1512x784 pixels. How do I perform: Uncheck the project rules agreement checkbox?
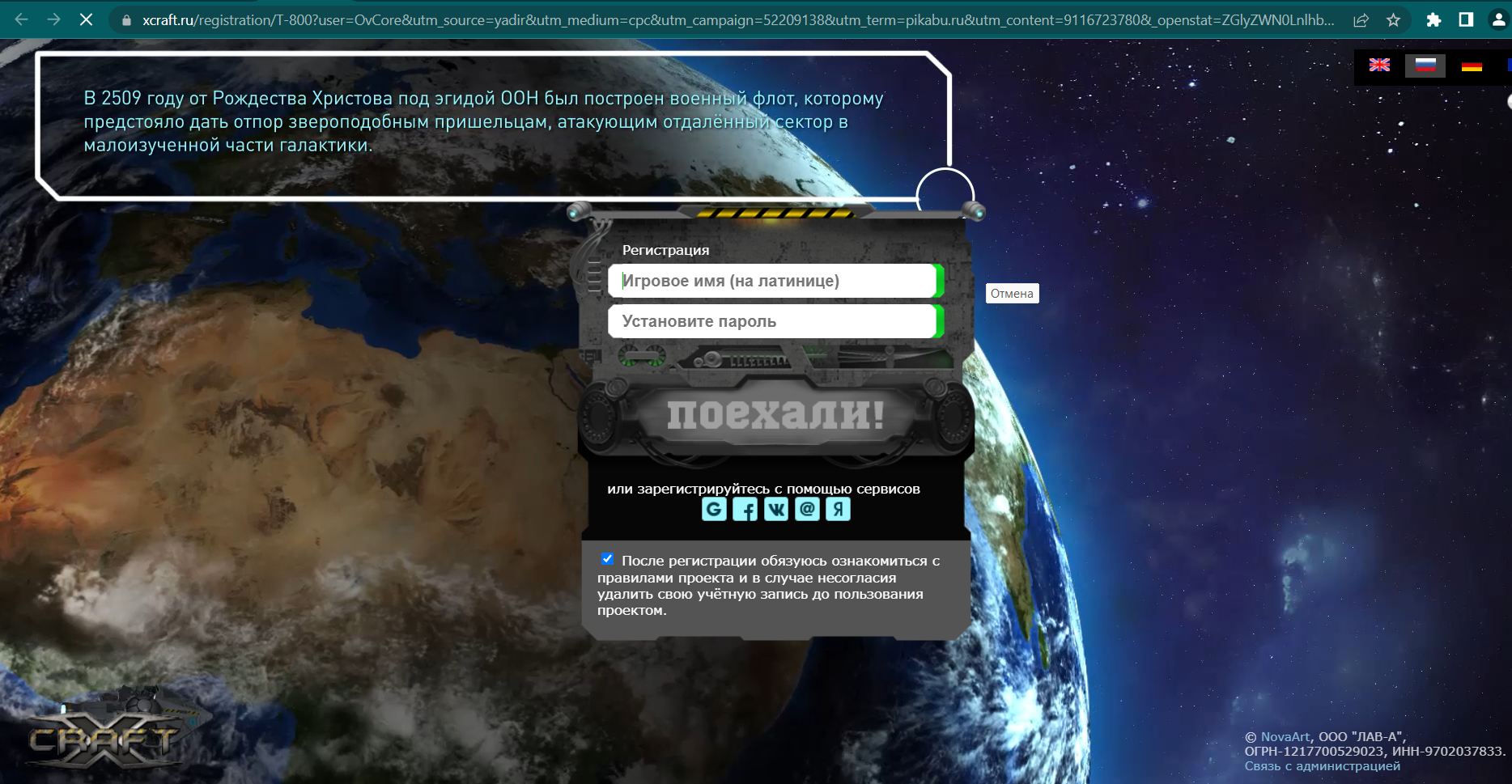coord(607,559)
